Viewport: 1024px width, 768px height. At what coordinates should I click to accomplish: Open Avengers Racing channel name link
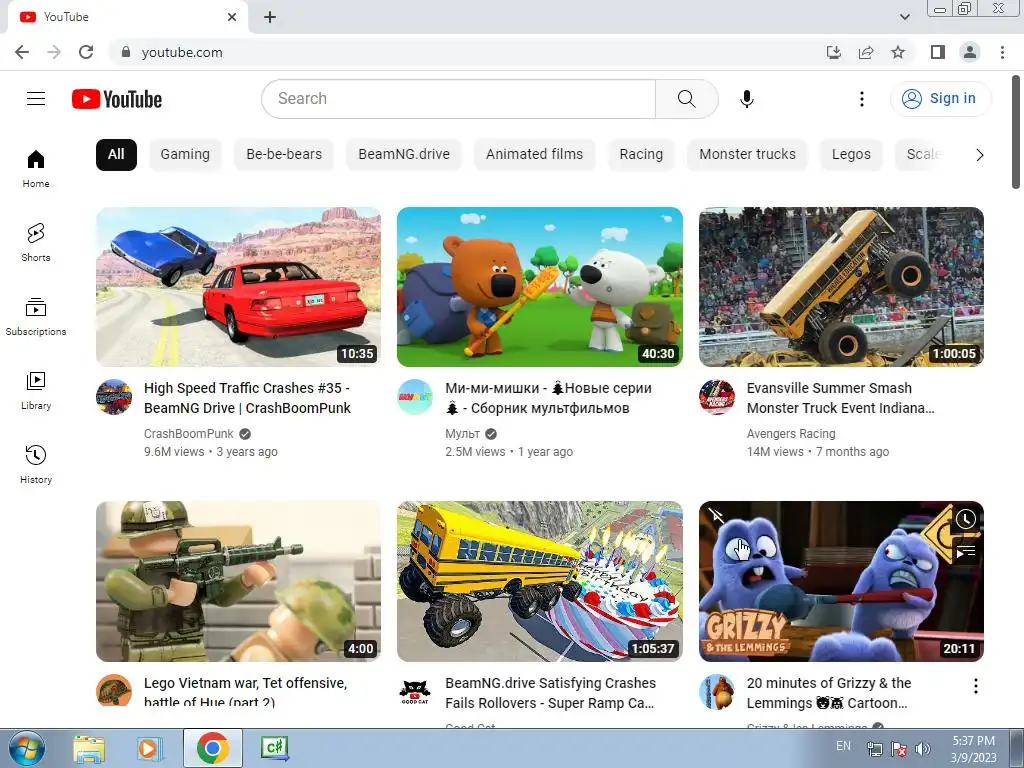click(791, 434)
